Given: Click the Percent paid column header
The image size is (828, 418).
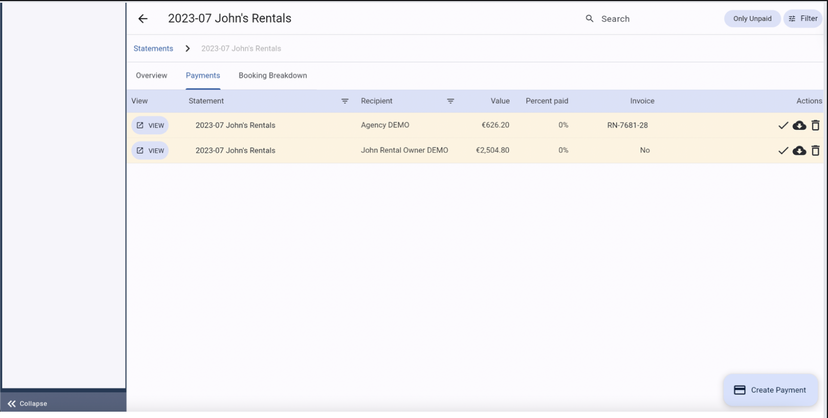Looking at the screenshot, I should (x=547, y=101).
